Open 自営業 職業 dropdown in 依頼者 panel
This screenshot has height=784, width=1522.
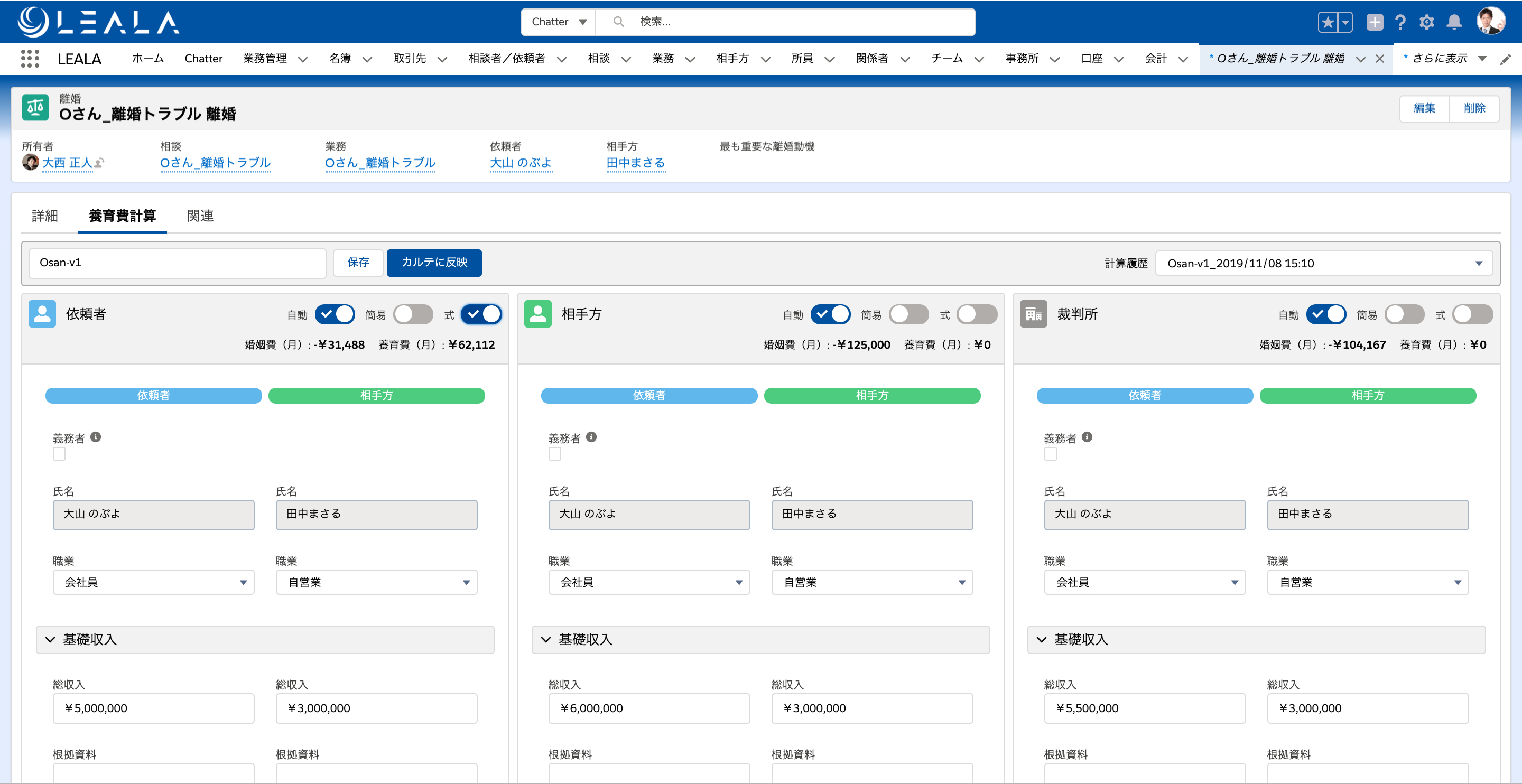376,583
